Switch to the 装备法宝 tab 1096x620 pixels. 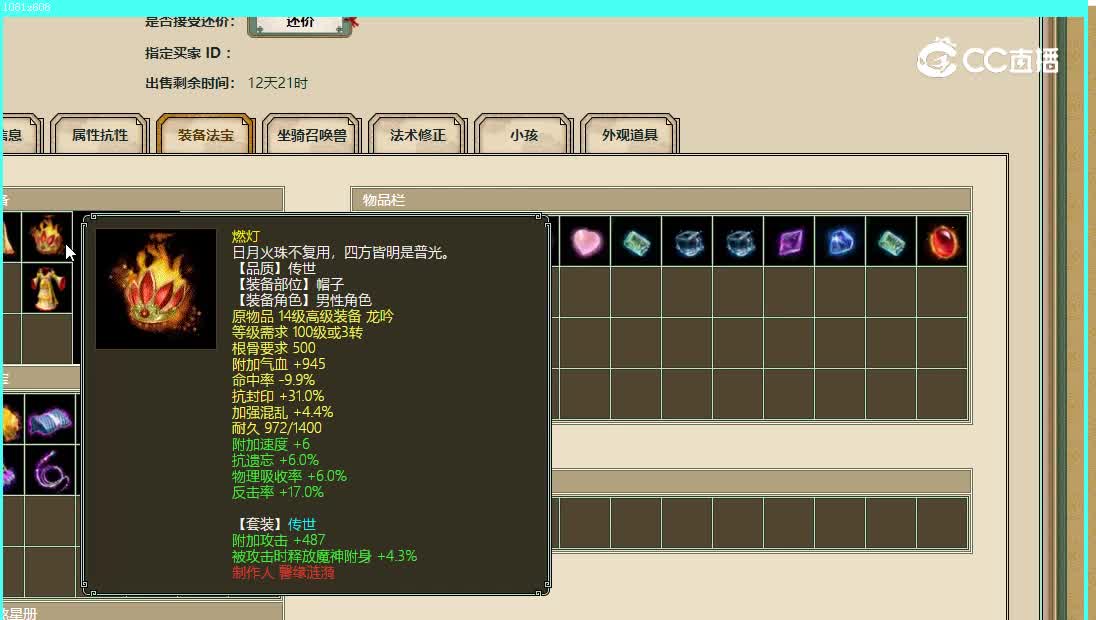[206, 134]
